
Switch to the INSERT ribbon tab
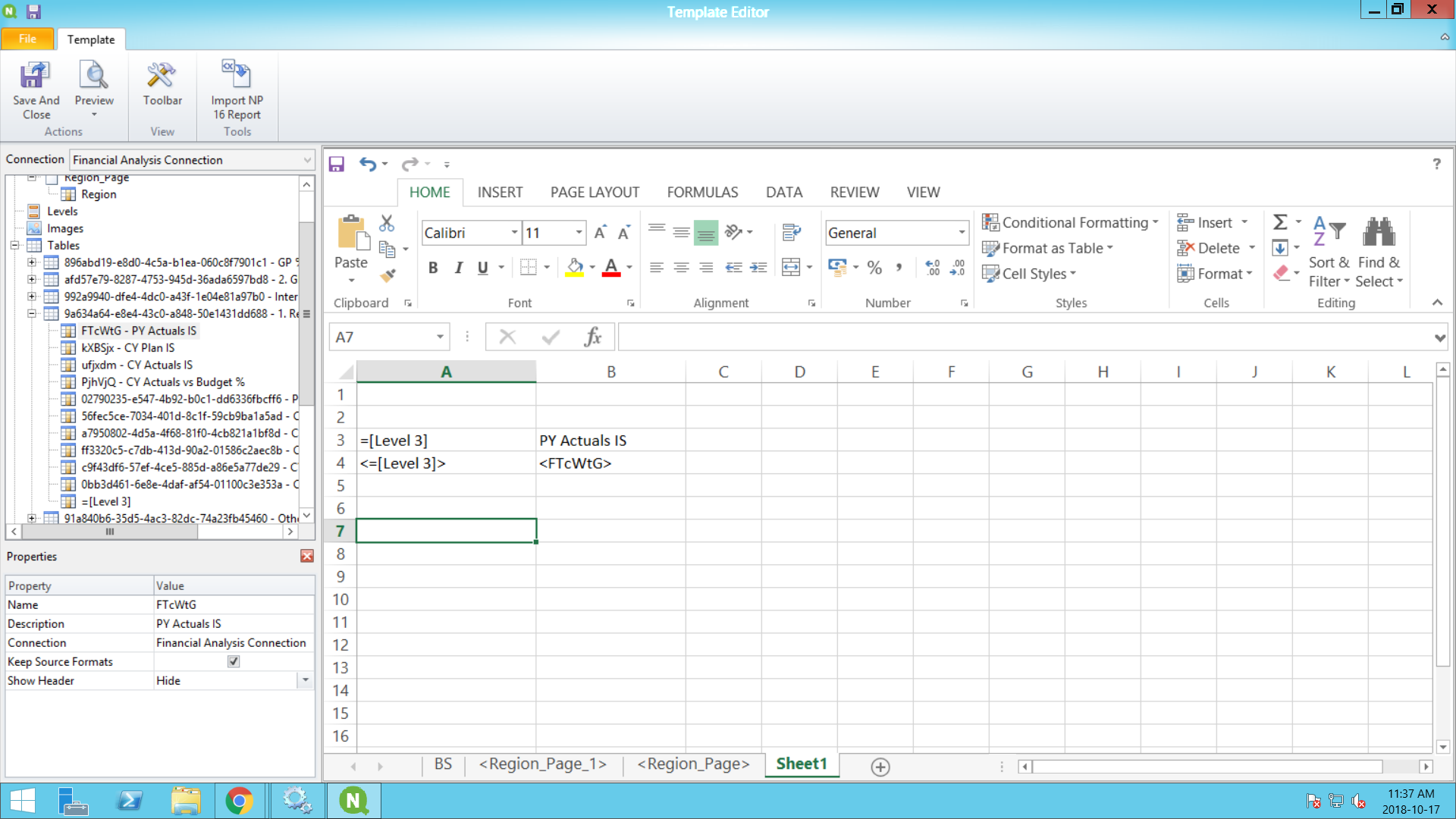point(500,193)
